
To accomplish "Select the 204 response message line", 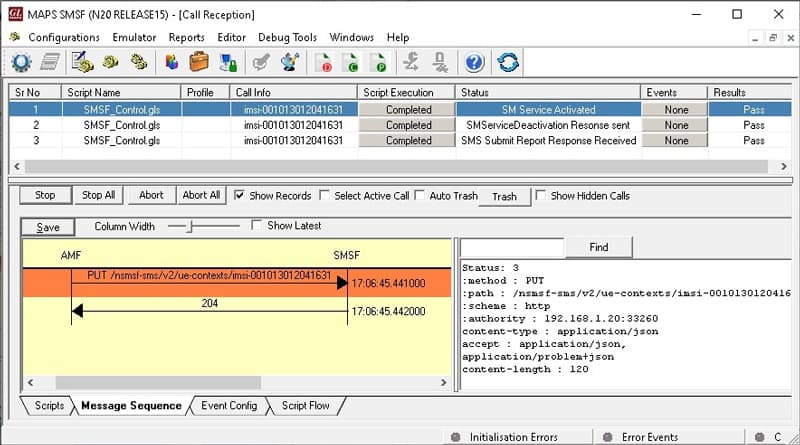I will [209, 310].
